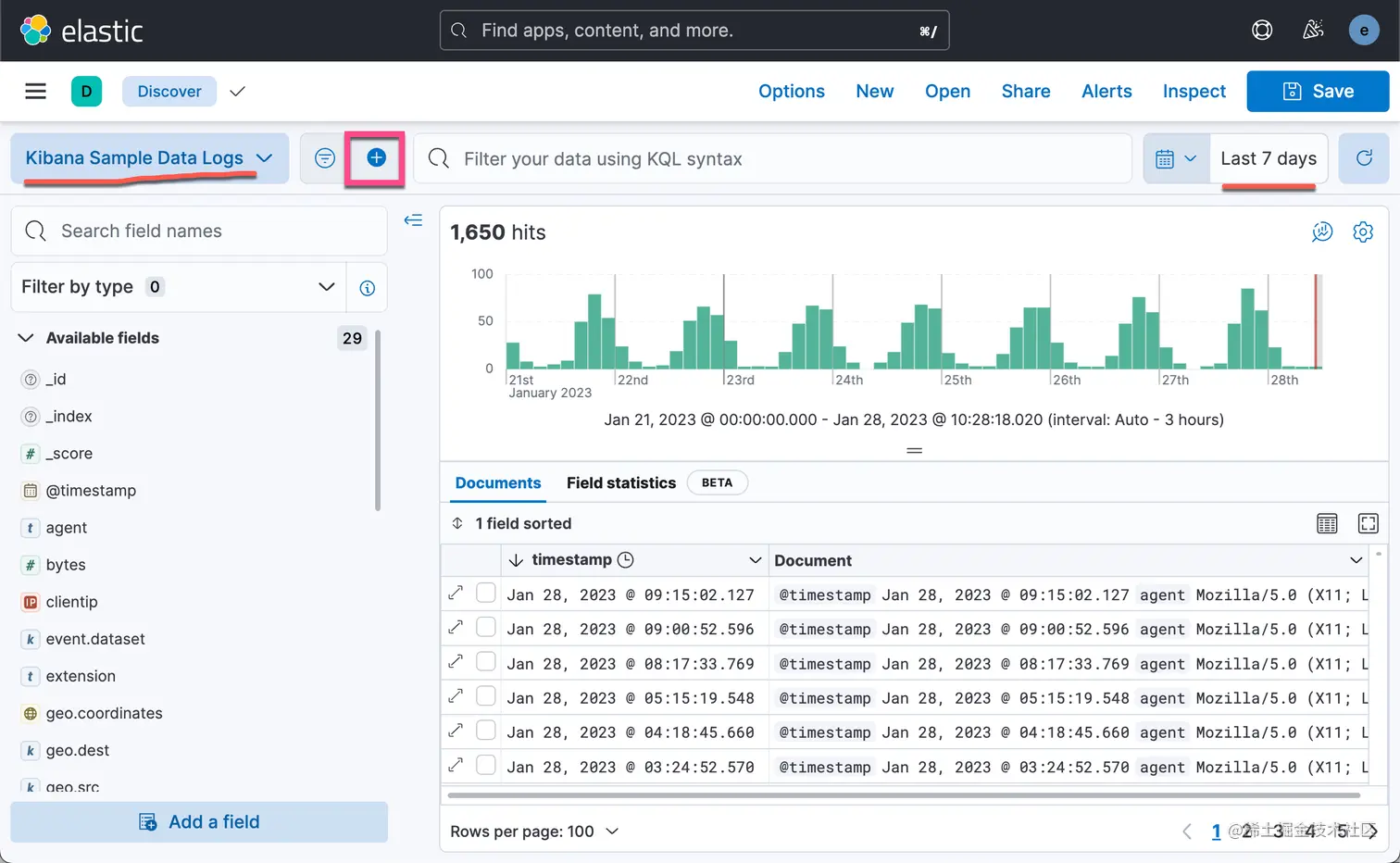The height and width of the screenshot is (863, 1400).
Task: Click the Discover breadcrumb badge
Action: 169,91
